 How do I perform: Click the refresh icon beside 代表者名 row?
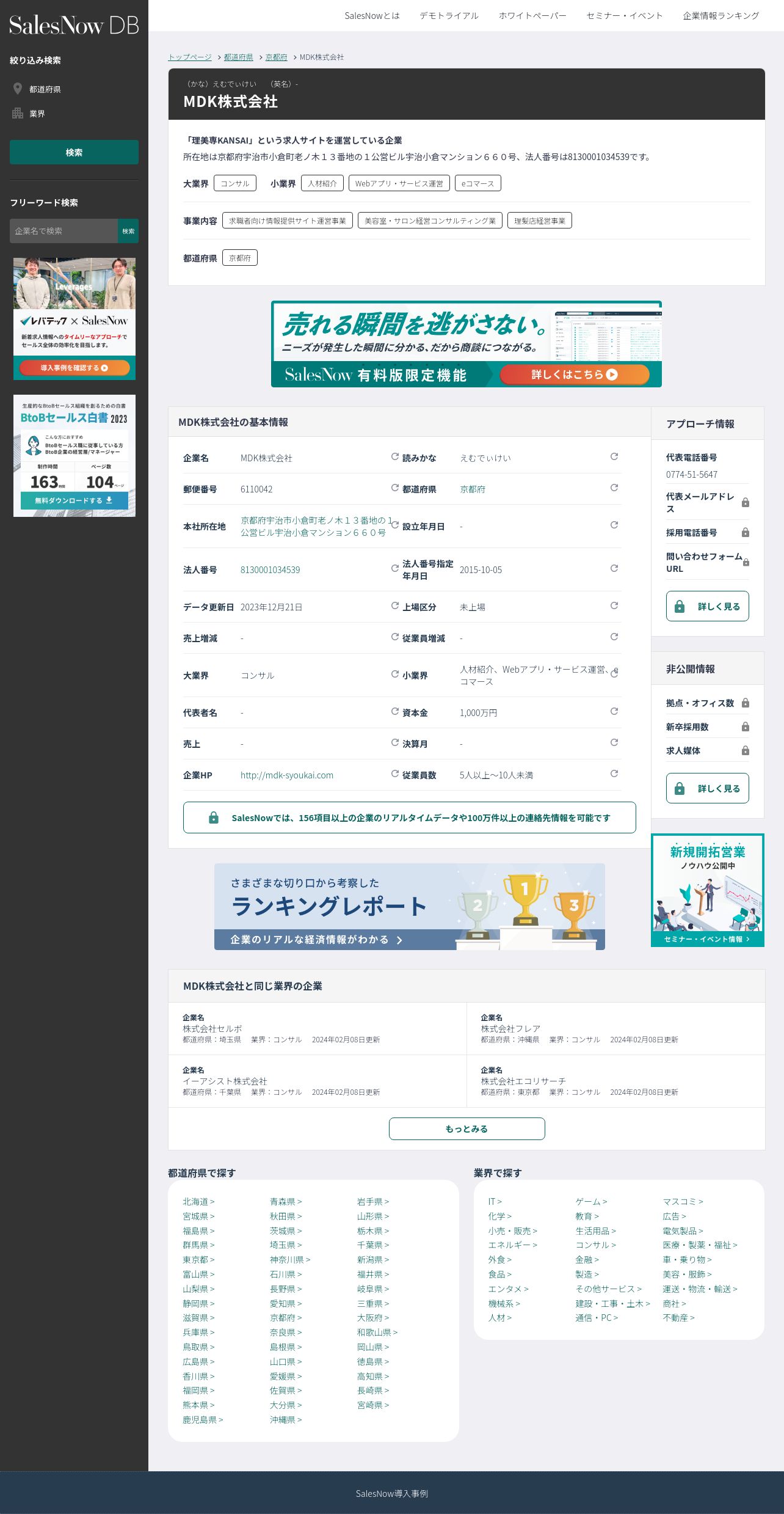pyautogui.click(x=395, y=711)
